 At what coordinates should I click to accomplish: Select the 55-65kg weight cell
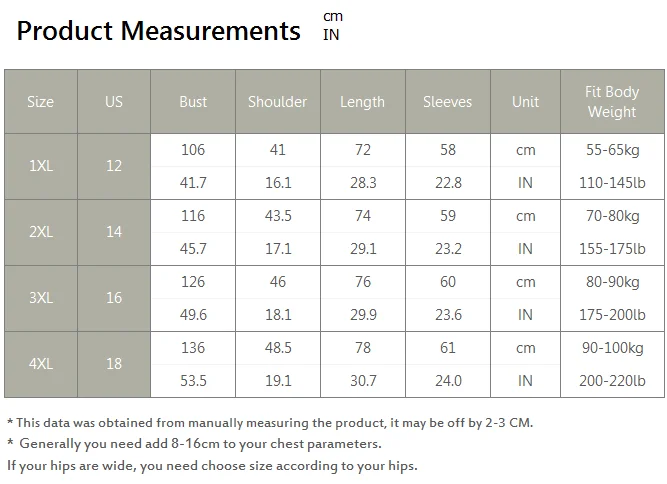[x=613, y=150]
